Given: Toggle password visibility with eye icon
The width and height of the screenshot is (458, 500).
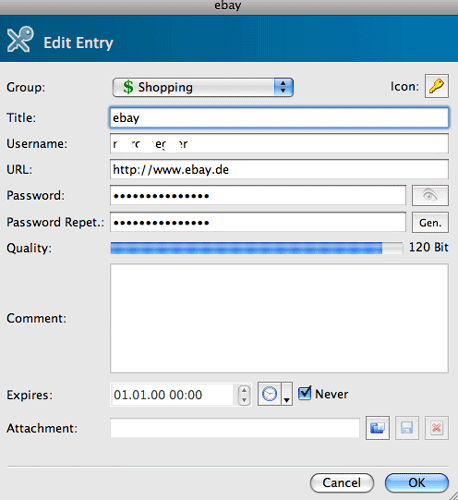Looking at the screenshot, I should click(430, 195).
